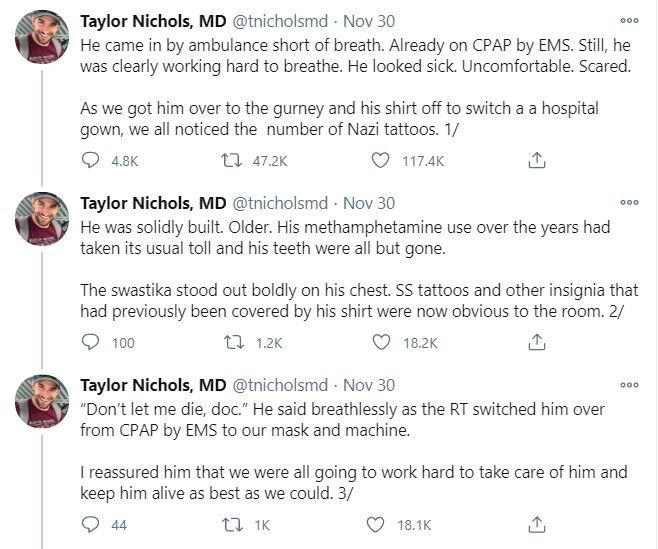Screen dimensions: 658x549
Task: Like the second tweet with 18.2K likes
Action: 380,342
